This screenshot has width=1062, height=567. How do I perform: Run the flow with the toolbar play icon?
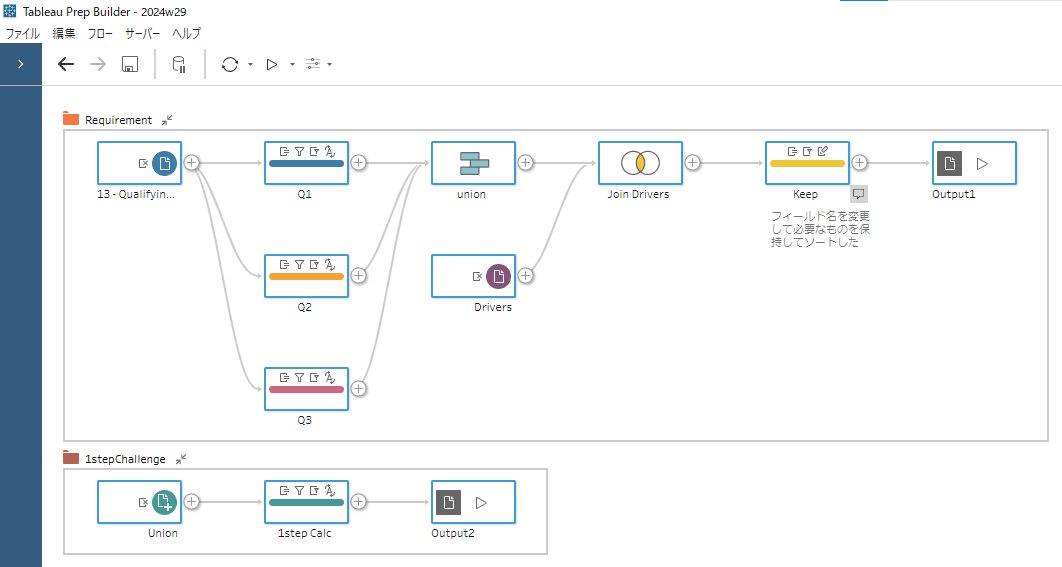point(272,64)
